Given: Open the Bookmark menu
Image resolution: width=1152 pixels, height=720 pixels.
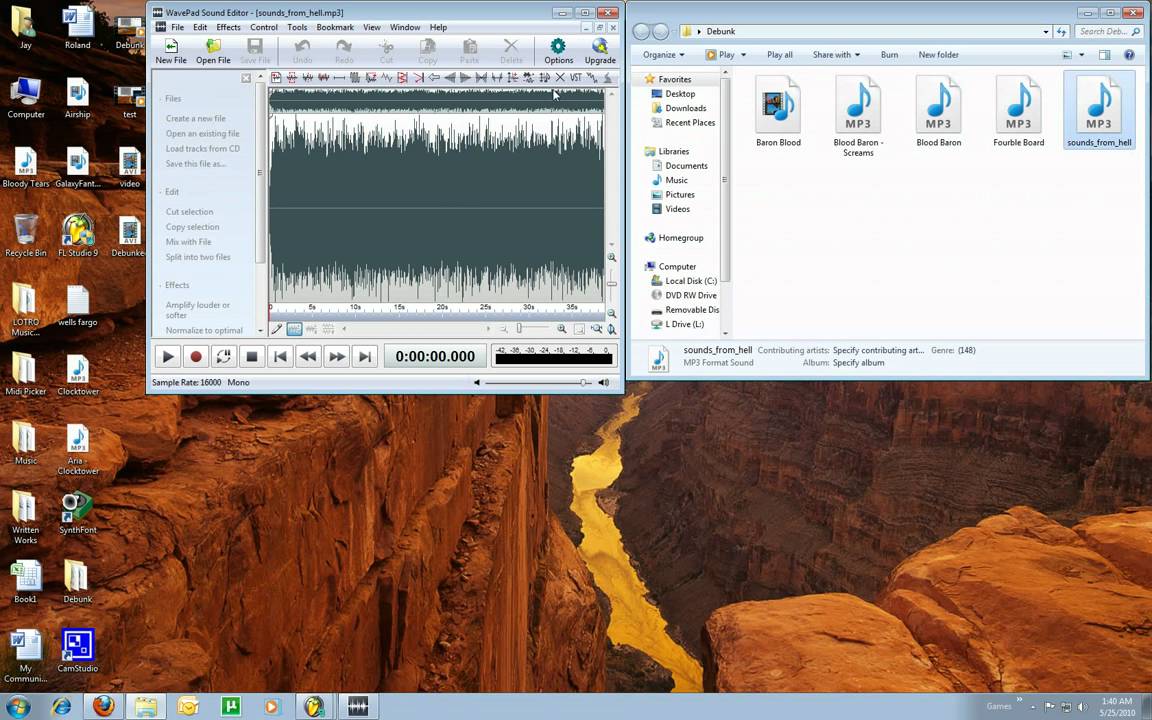Looking at the screenshot, I should 335,27.
